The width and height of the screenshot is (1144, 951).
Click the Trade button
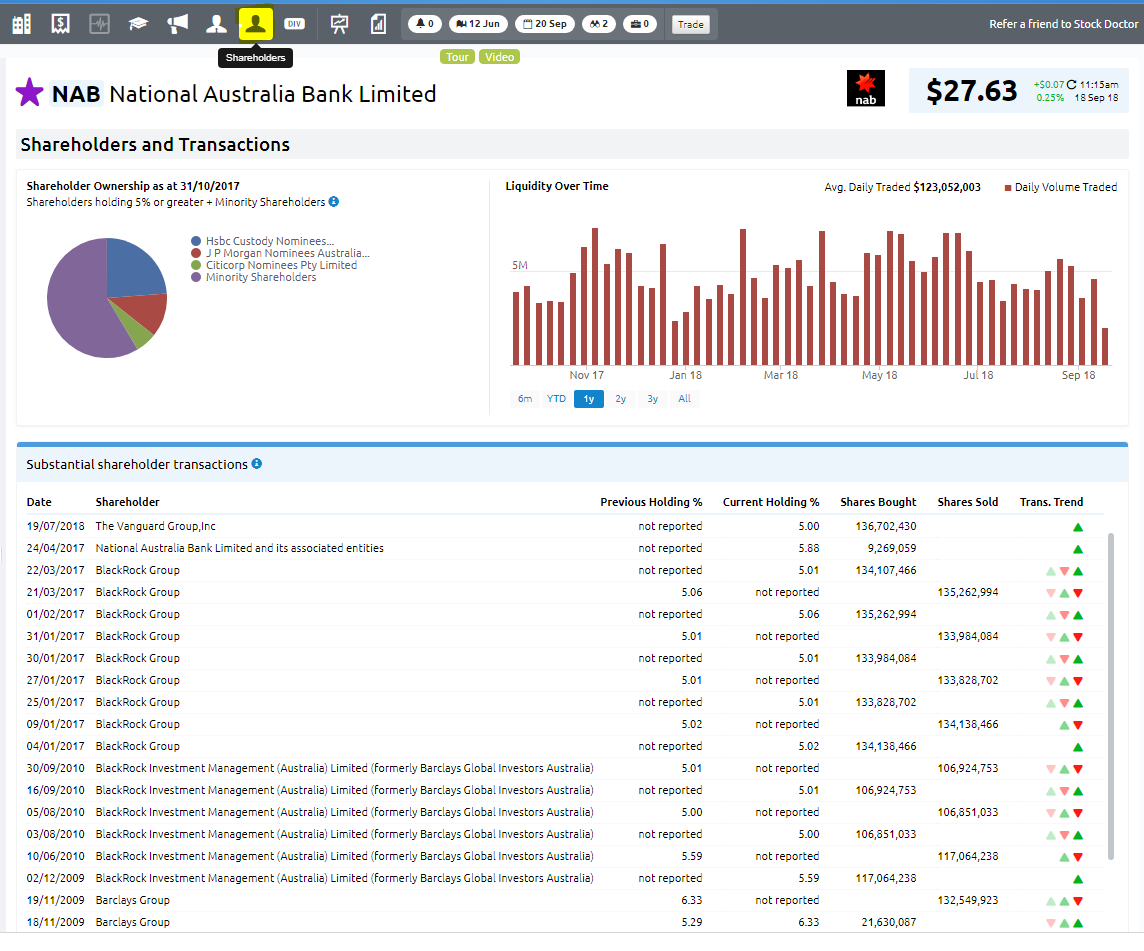coord(690,25)
